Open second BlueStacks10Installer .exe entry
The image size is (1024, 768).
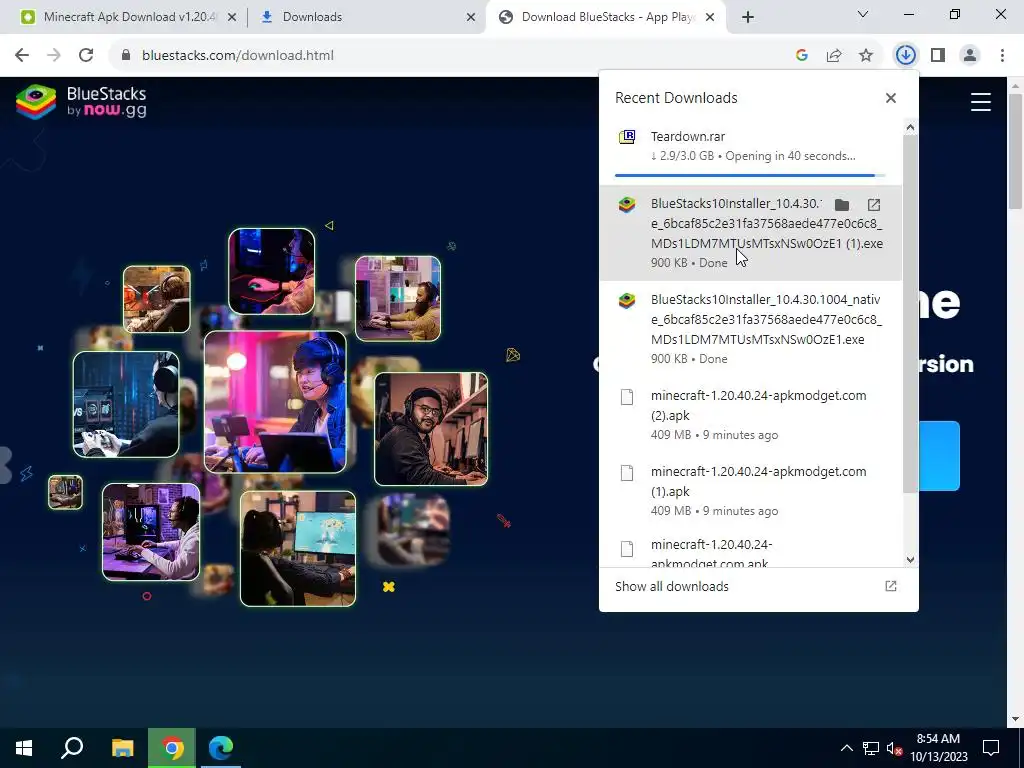click(751, 328)
